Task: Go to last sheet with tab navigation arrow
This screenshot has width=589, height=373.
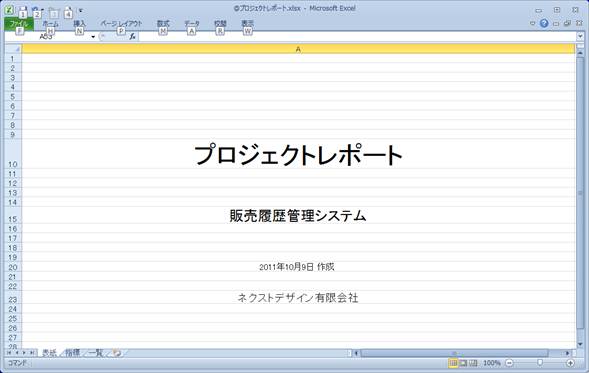Action: click(x=32, y=353)
